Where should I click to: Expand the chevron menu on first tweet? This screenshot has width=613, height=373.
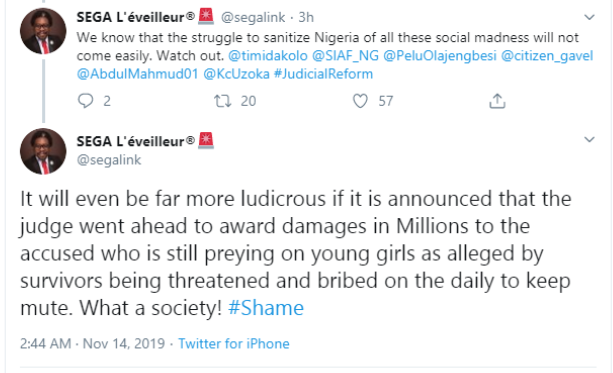(589, 17)
